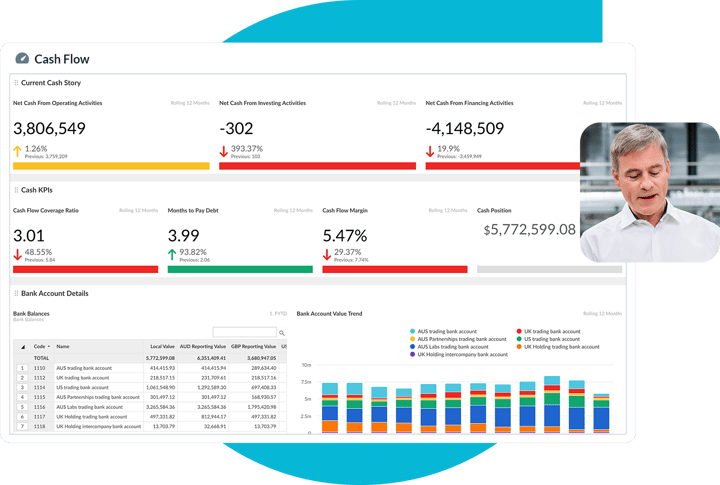
Task: Click the Cash Flow dashboard gauge icon
Action: [22, 58]
